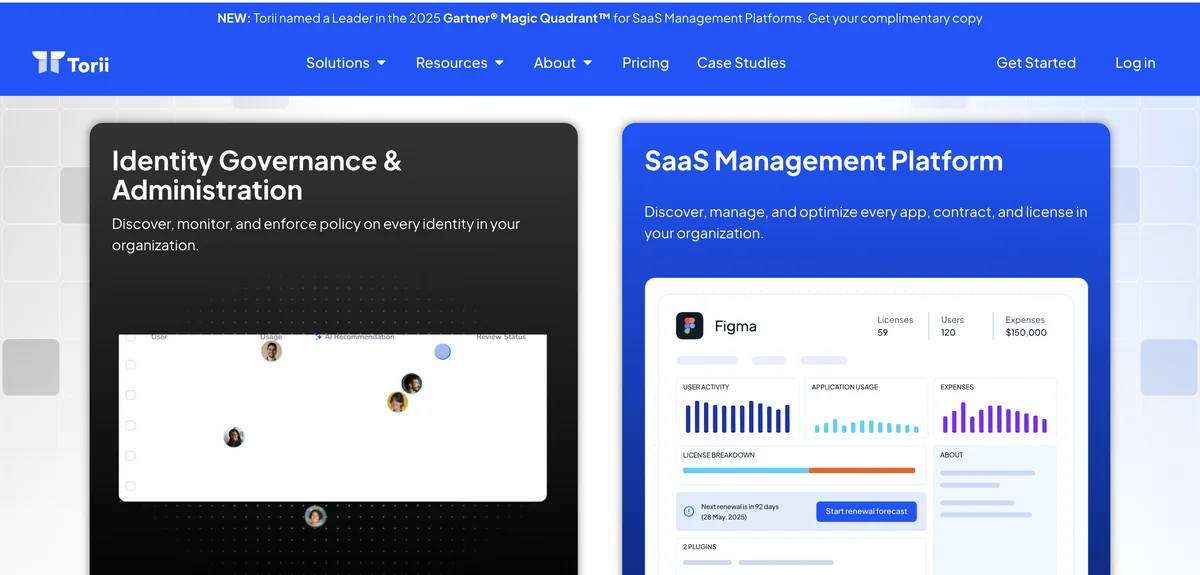Click the renewal alert info icon
Image resolution: width=1200 pixels, height=575 pixels.
[x=688, y=511]
